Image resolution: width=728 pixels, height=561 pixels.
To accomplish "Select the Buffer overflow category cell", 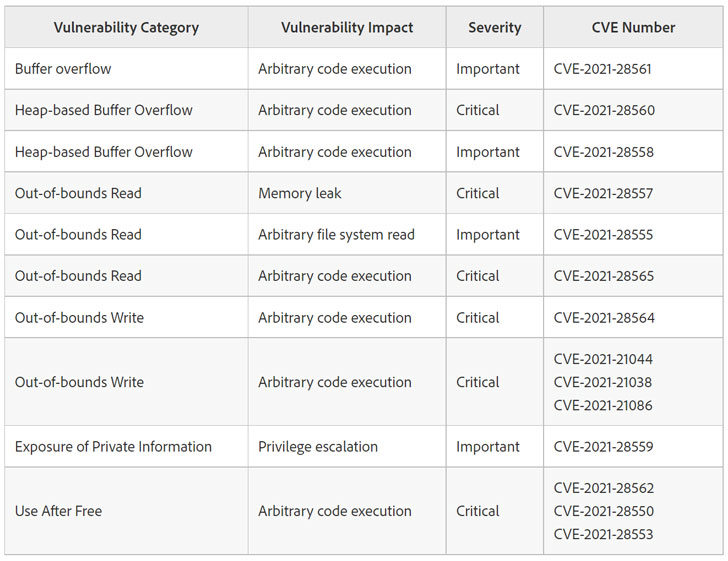I will [x=63, y=69].
